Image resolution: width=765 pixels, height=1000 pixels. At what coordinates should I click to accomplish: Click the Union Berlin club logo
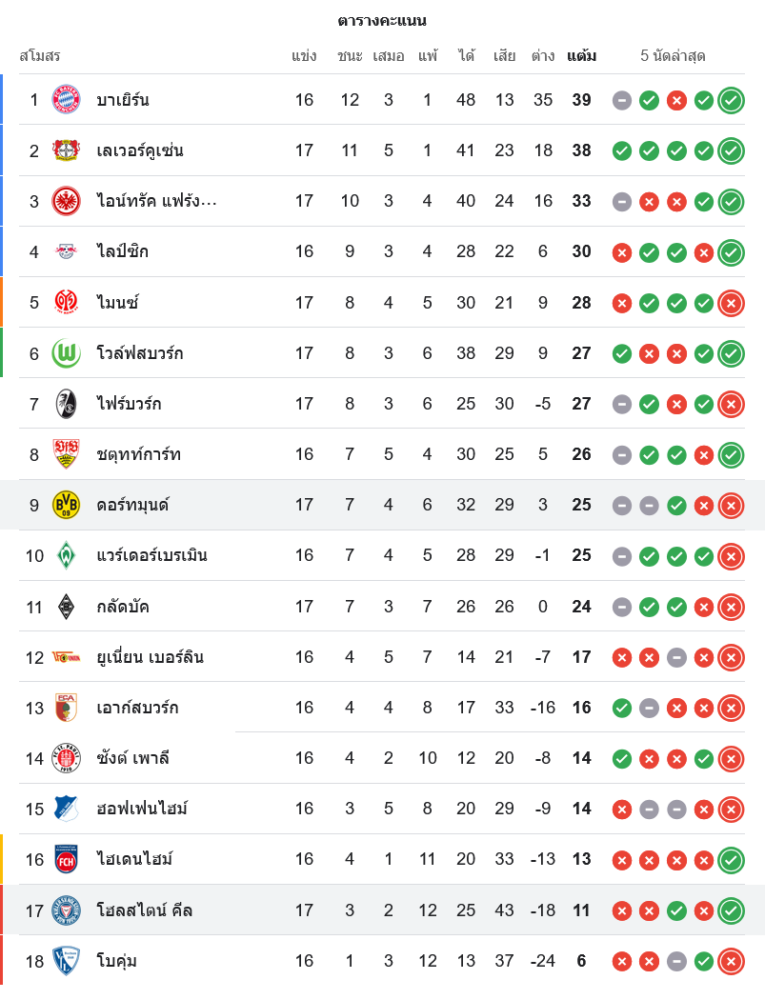click(x=66, y=657)
